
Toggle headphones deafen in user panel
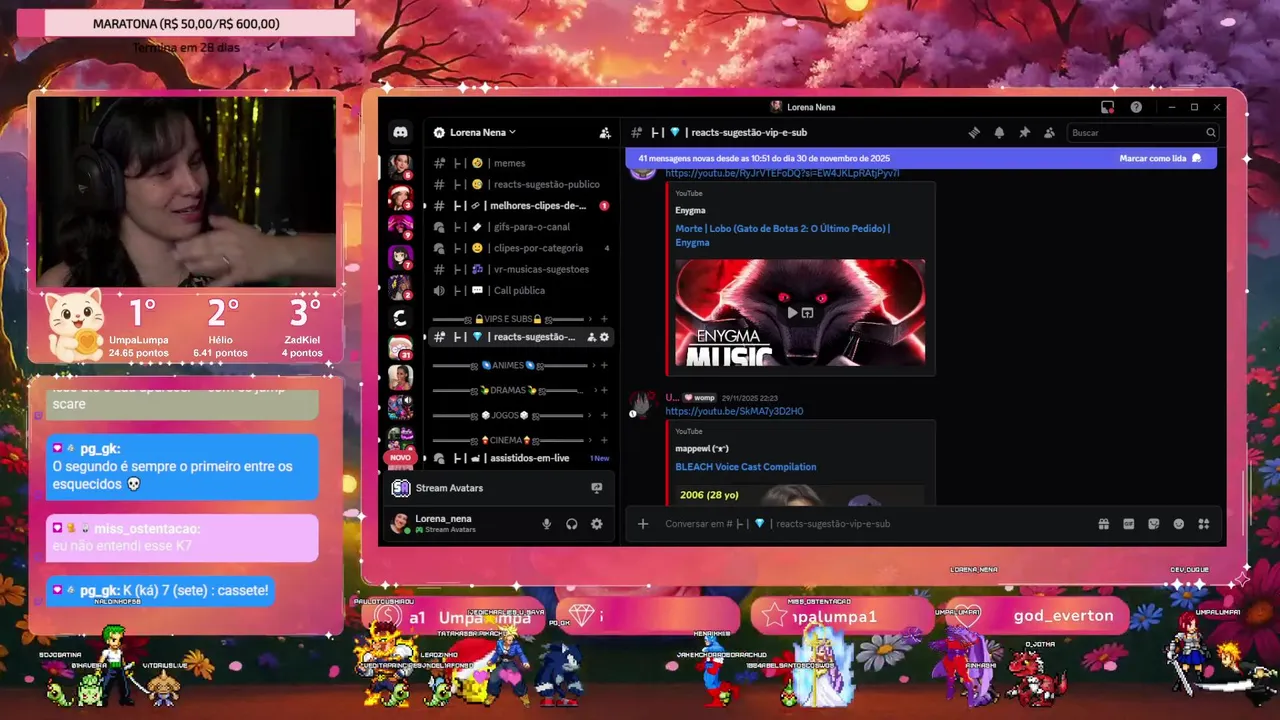click(572, 523)
